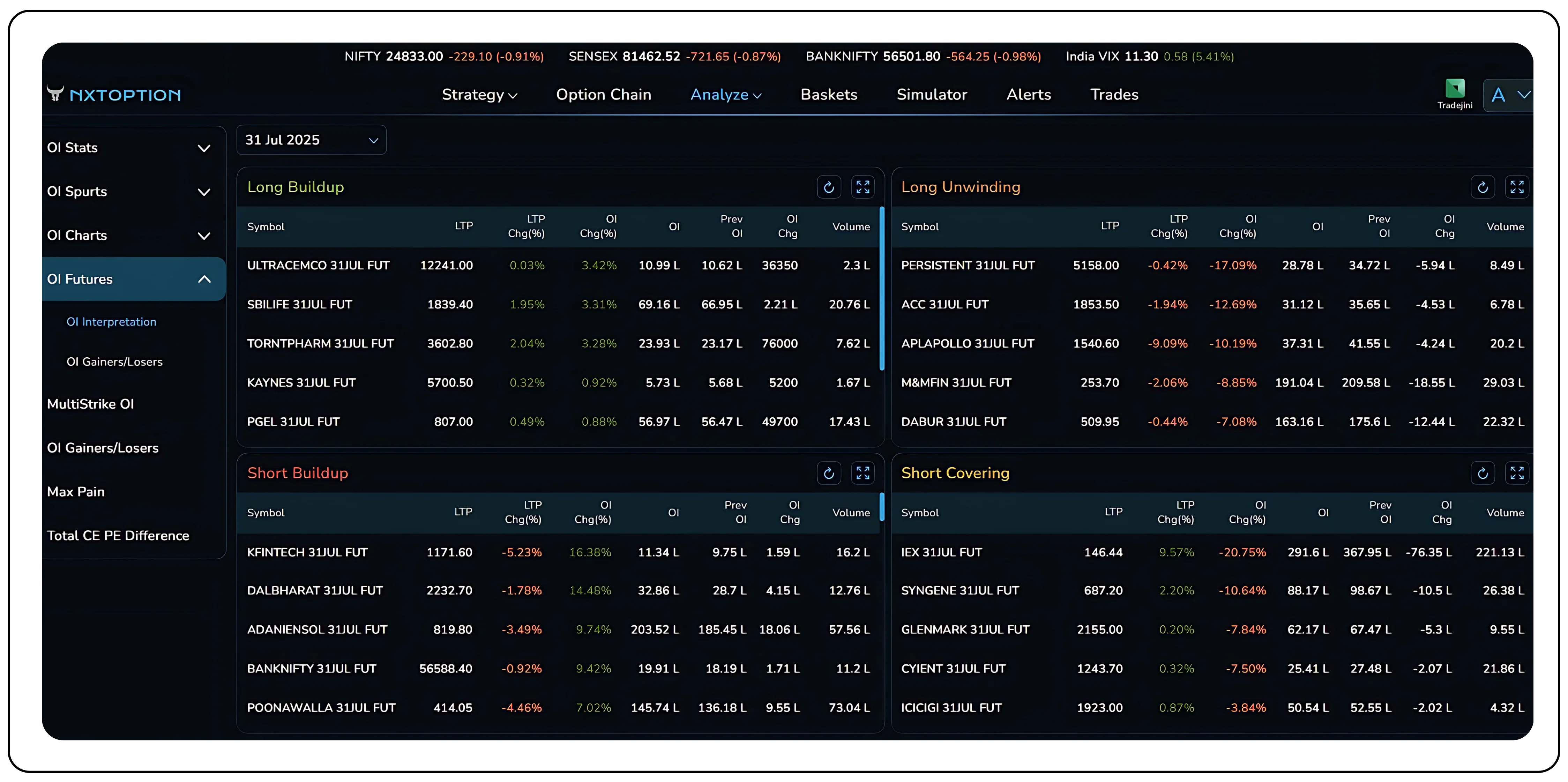Screen dimensions: 1568x782
Task: Switch to the Option Chain tab
Action: pos(604,94)
